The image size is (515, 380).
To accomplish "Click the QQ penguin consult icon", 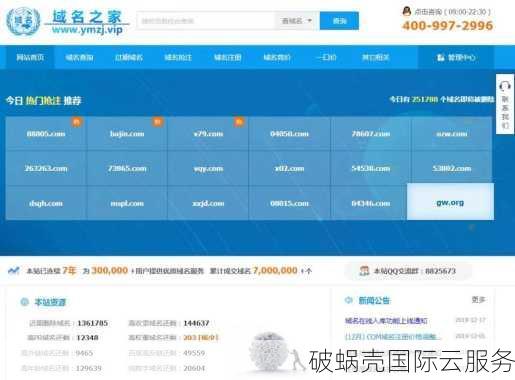I will 406,11.
